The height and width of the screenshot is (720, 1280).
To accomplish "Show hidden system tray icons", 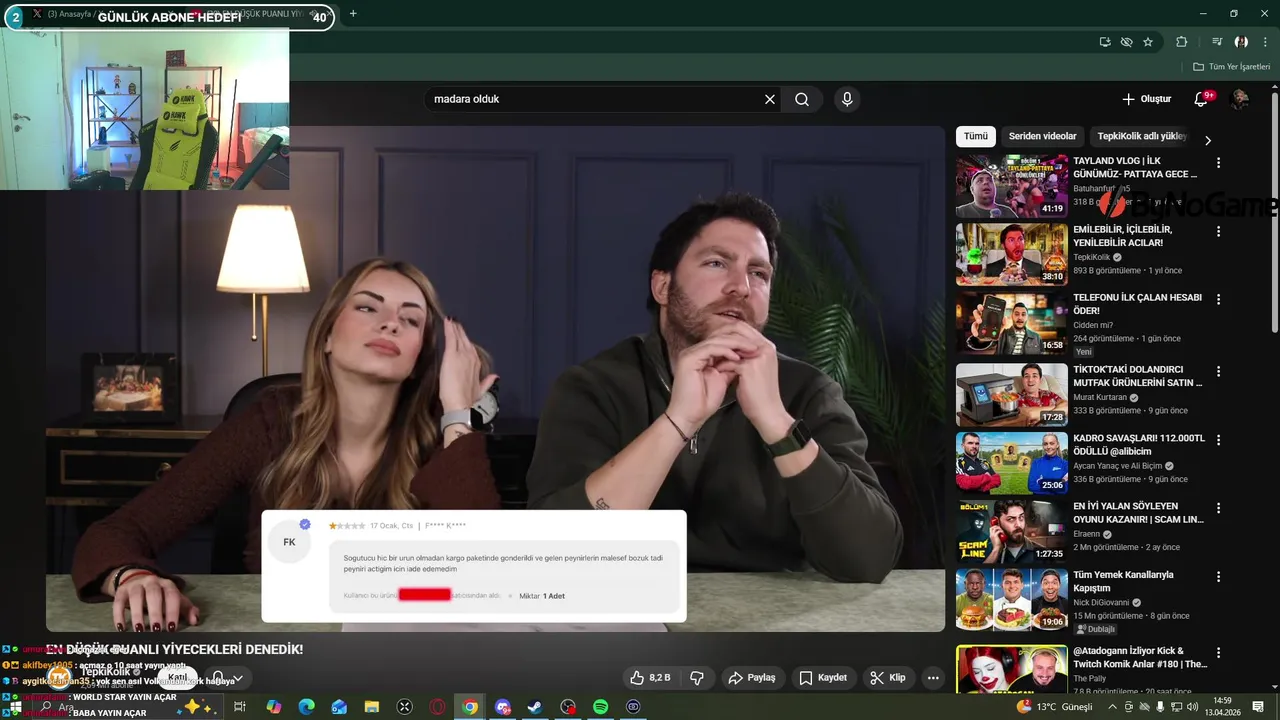I will click(x=1113, y=707).
